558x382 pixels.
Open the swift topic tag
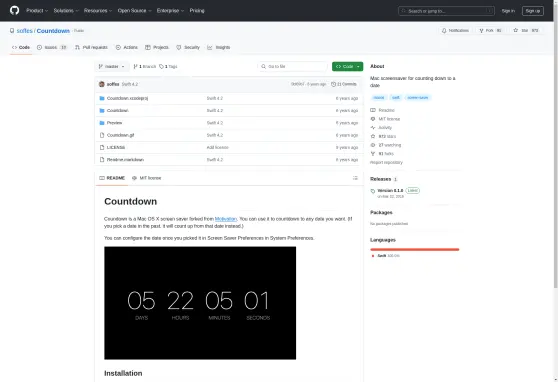[x=396, y=98]
